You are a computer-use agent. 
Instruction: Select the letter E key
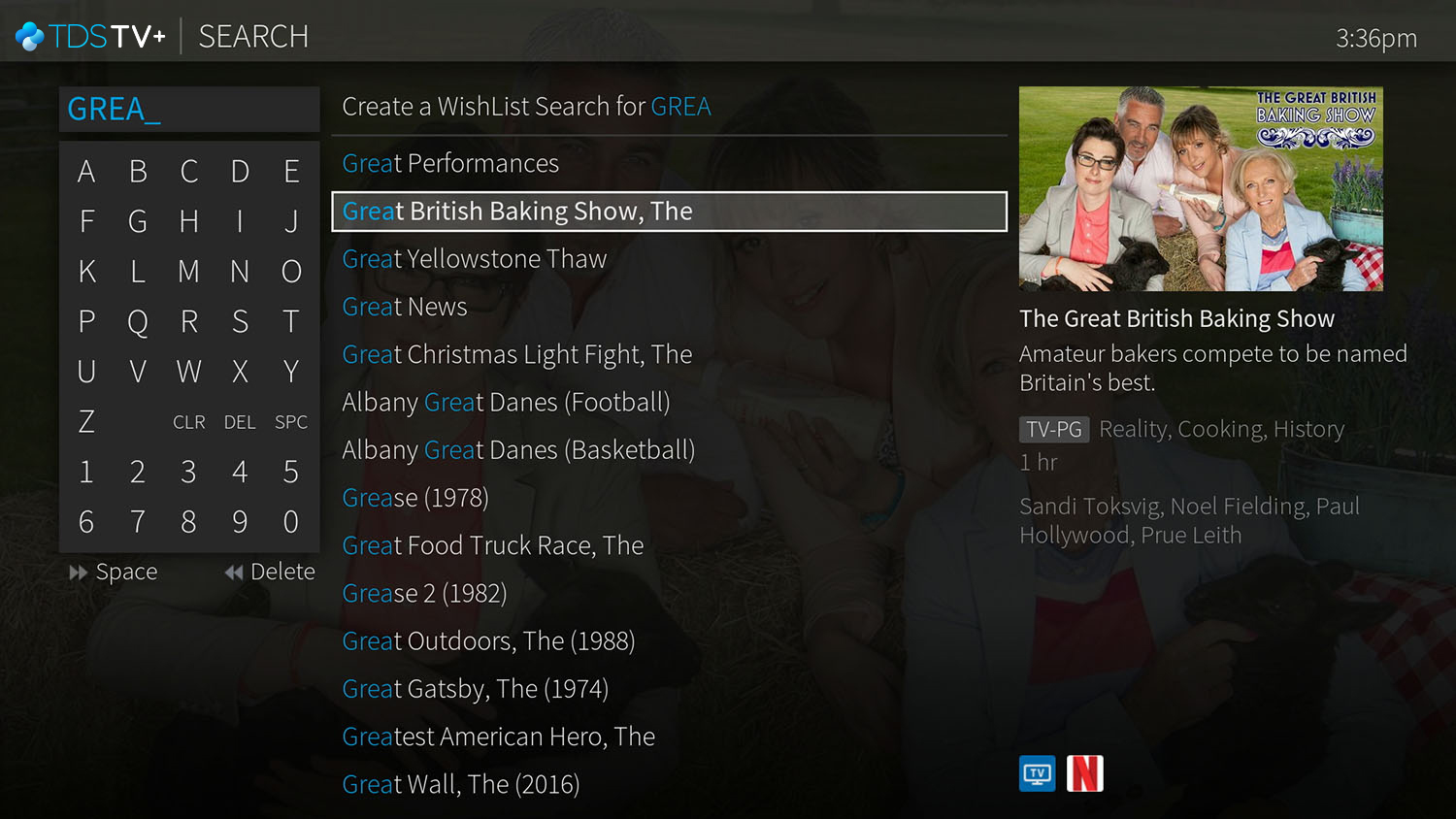click(291, 172)
